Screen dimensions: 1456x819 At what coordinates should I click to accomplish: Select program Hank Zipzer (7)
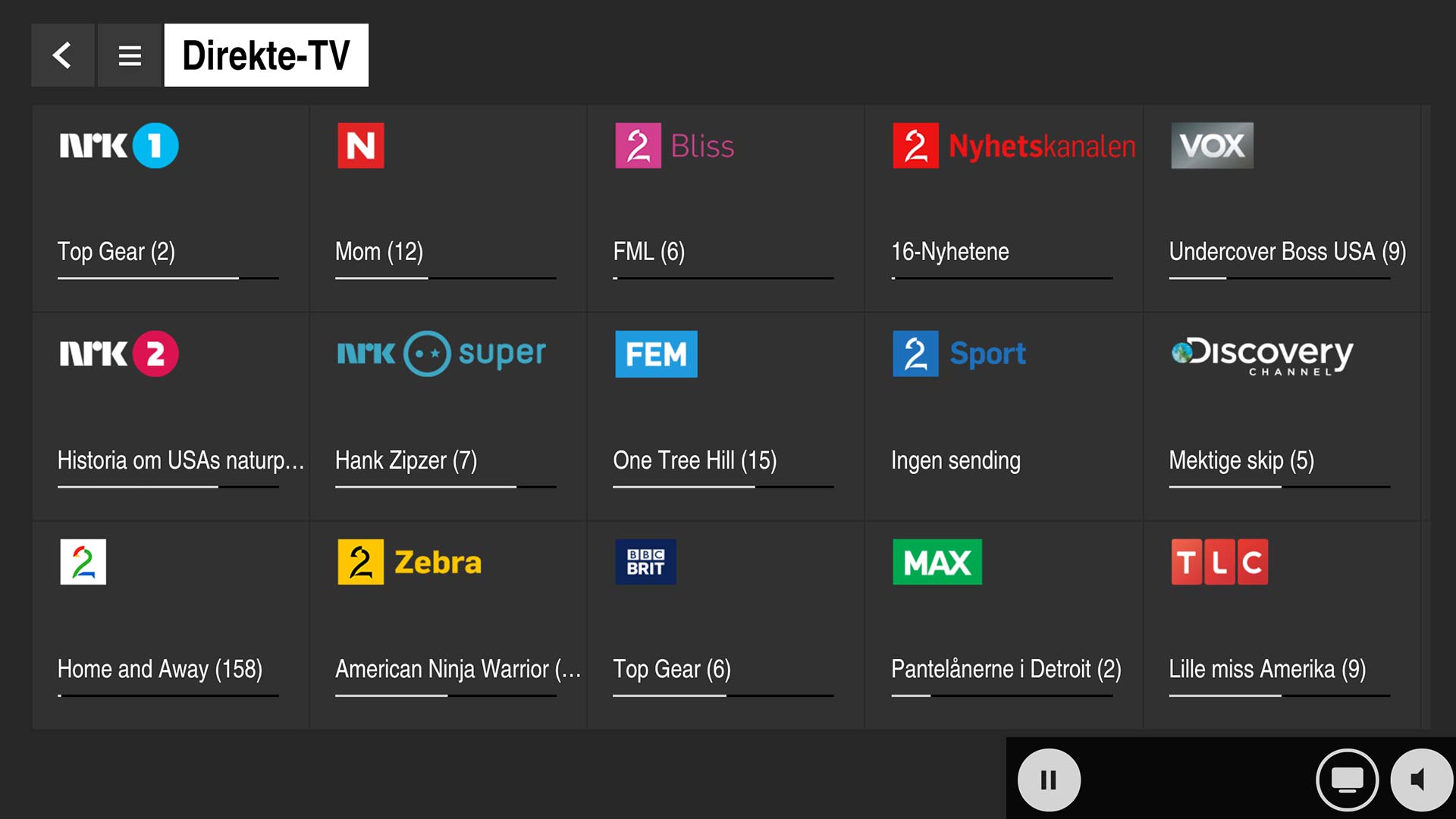tap(406, 460)
